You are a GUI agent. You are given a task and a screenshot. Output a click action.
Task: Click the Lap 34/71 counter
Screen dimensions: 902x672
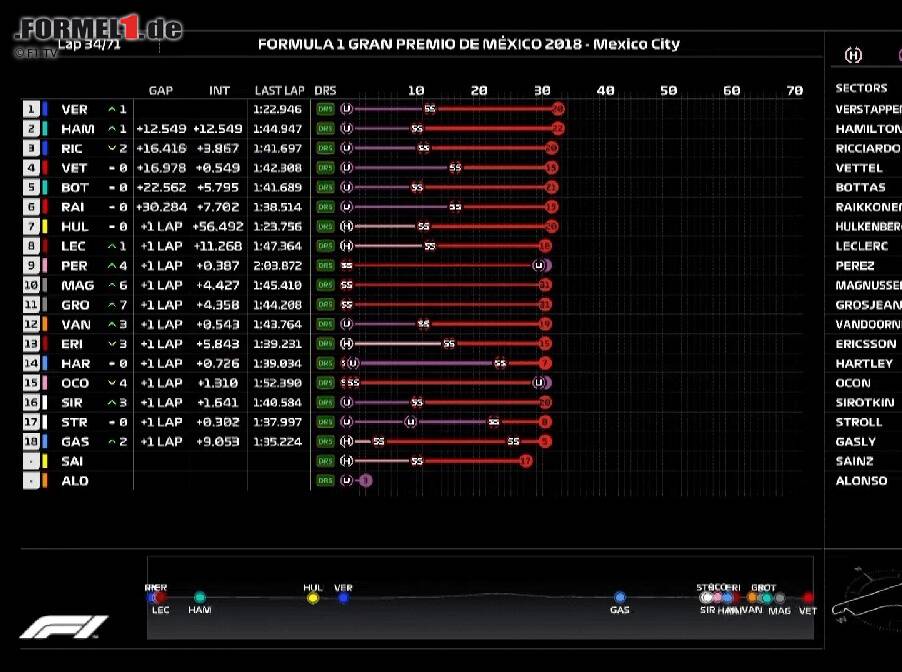coord(89,44)
